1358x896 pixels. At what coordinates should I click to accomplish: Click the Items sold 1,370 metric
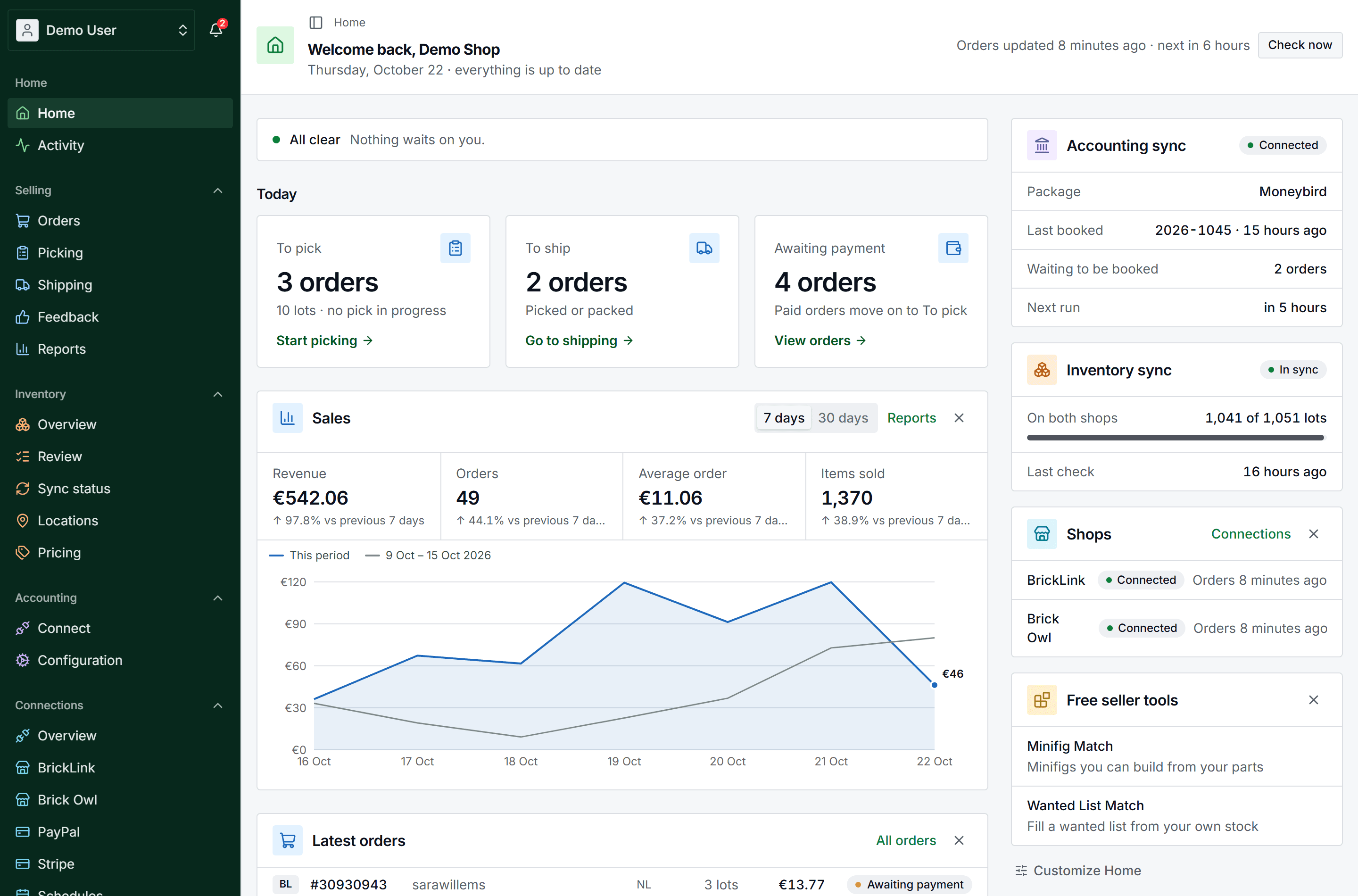(x=896, y=496)
